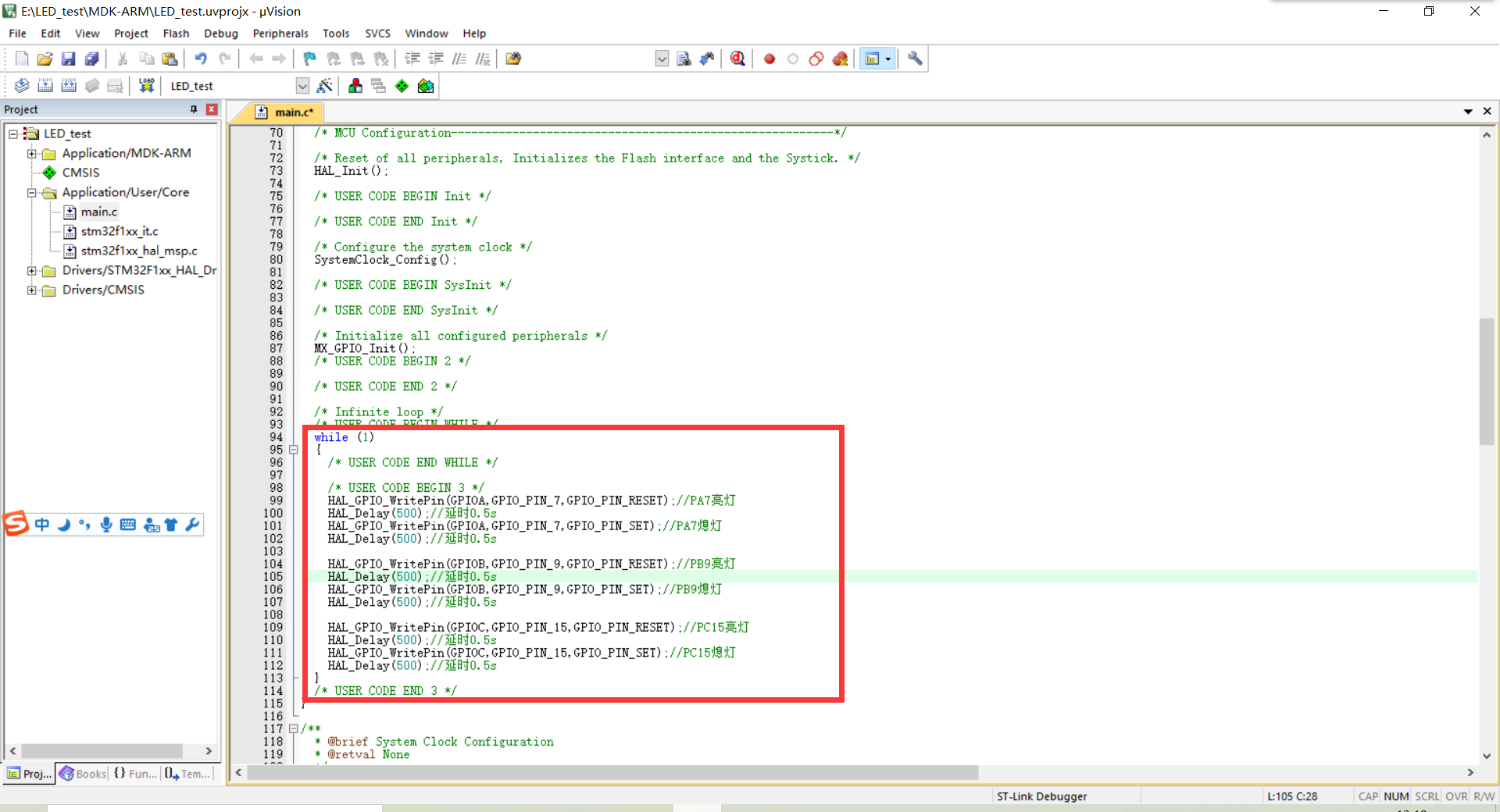Expand the Application/MDK-ARM folder
This screenshot has height=812, width=1500.
coord(32,153)
